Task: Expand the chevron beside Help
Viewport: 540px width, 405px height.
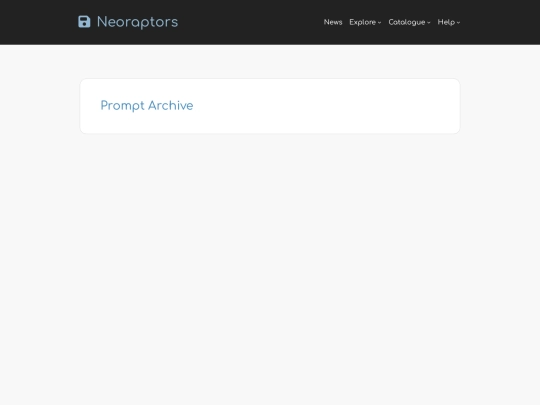Action: [458, 23]
